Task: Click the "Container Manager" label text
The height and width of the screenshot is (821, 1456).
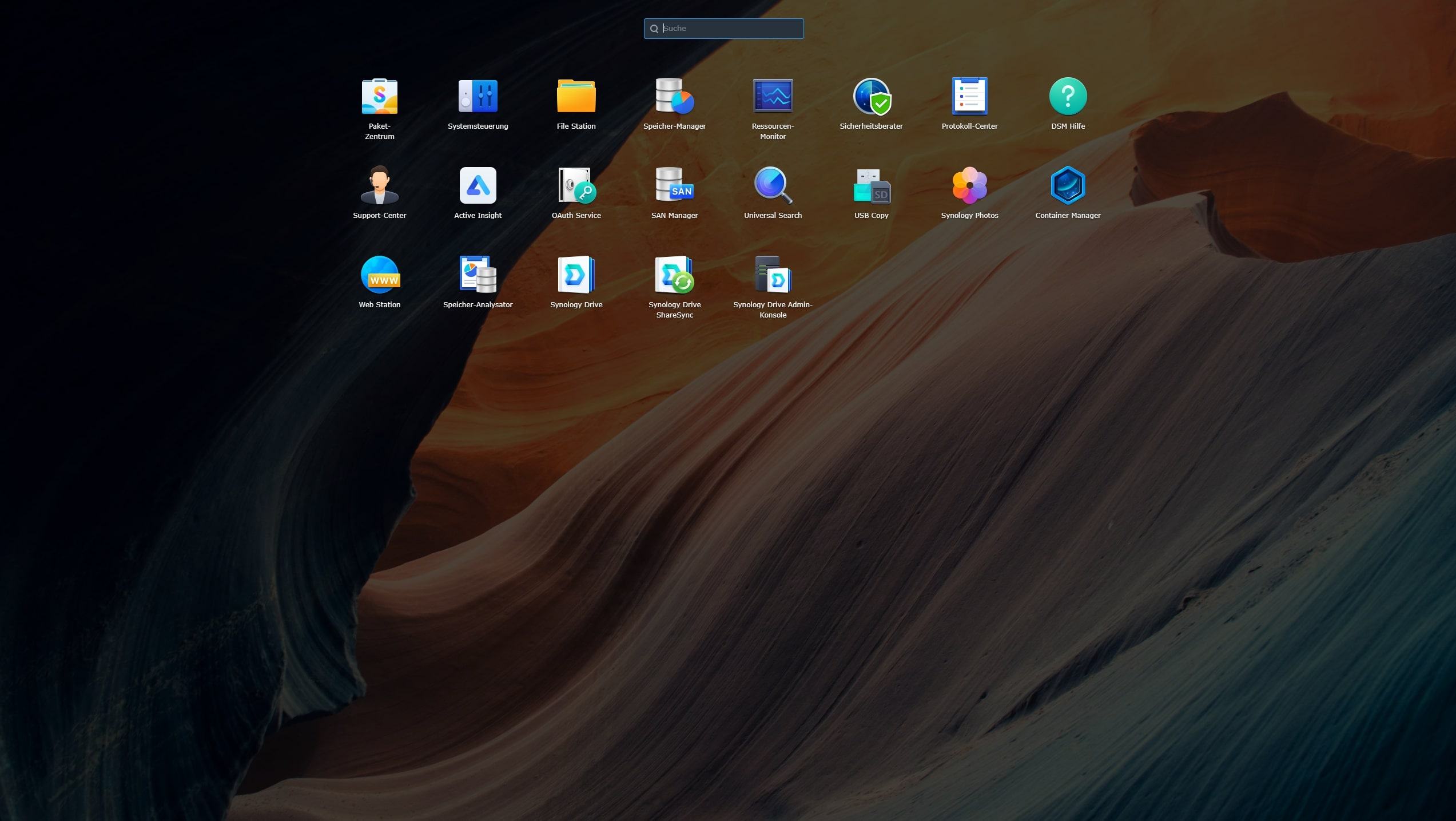Action: pyautogui.click(x=1068, y=215)
